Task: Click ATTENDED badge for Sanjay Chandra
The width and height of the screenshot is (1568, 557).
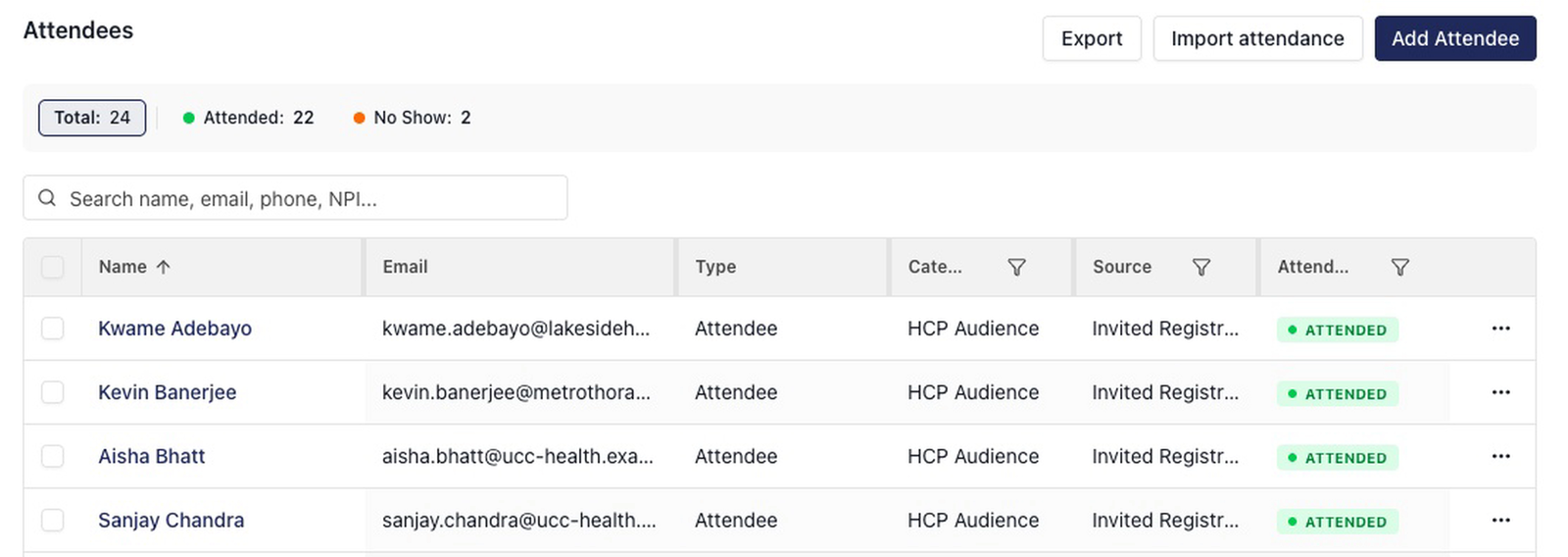Action: click(1338, 521)
